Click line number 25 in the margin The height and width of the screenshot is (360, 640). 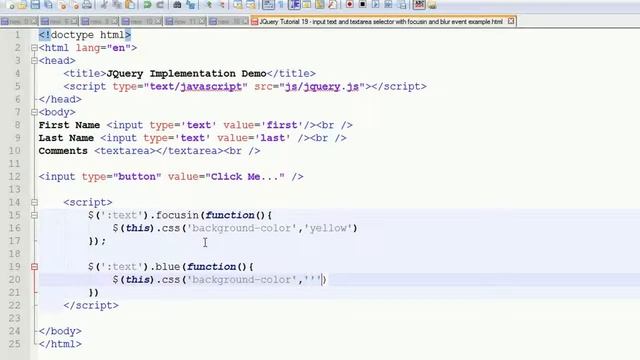click(14, 344)
